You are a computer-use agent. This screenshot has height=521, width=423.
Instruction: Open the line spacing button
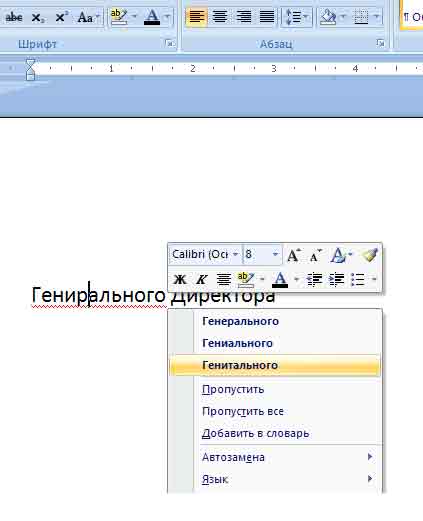tap(293, 16)
